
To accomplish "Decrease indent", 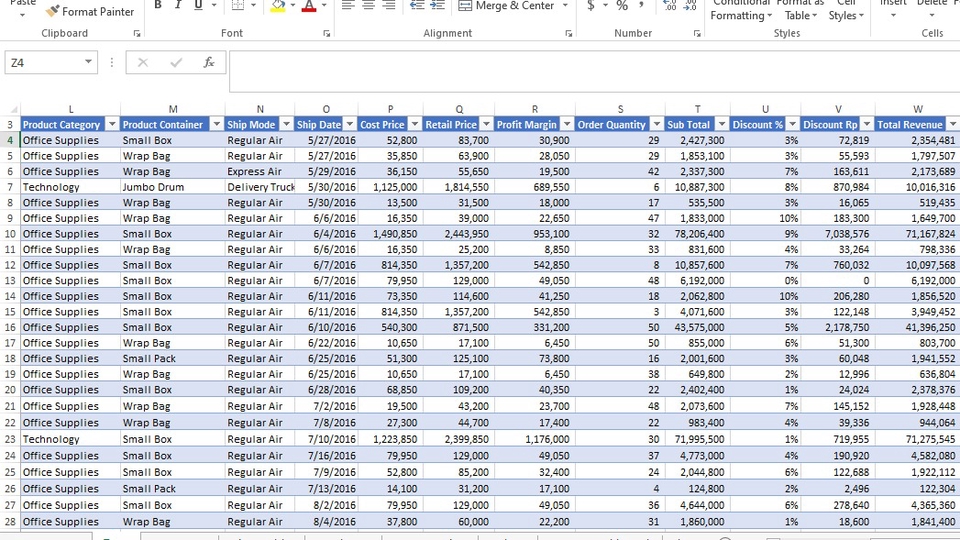I will 417,6.
